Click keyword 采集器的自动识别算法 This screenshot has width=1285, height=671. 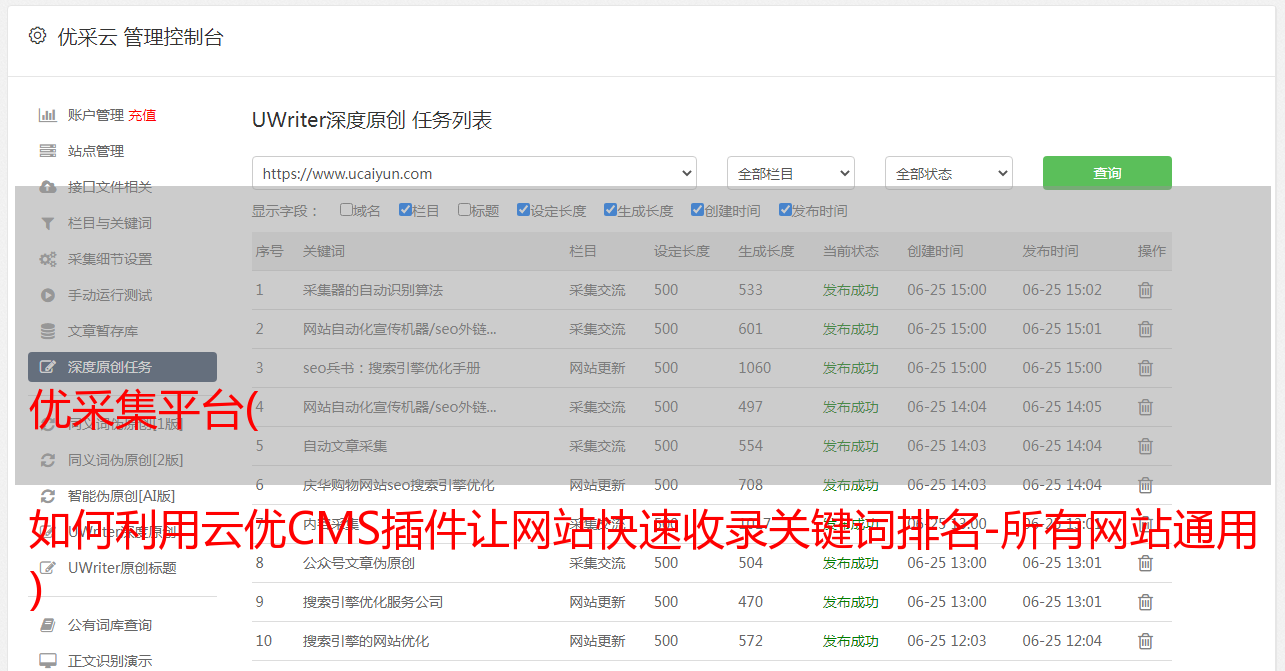pos(373,290)
